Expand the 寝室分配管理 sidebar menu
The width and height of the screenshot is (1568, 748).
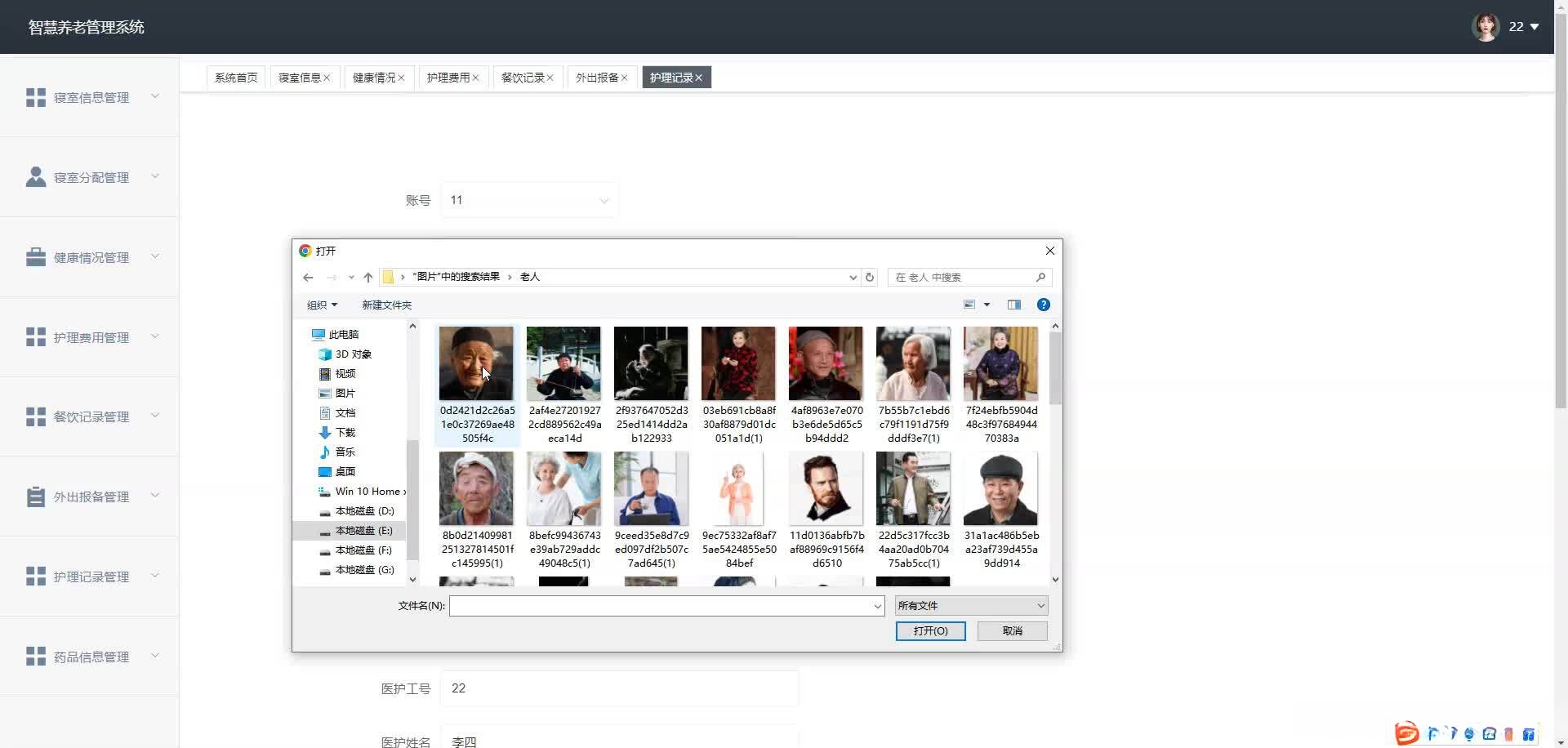coord(90,177)
